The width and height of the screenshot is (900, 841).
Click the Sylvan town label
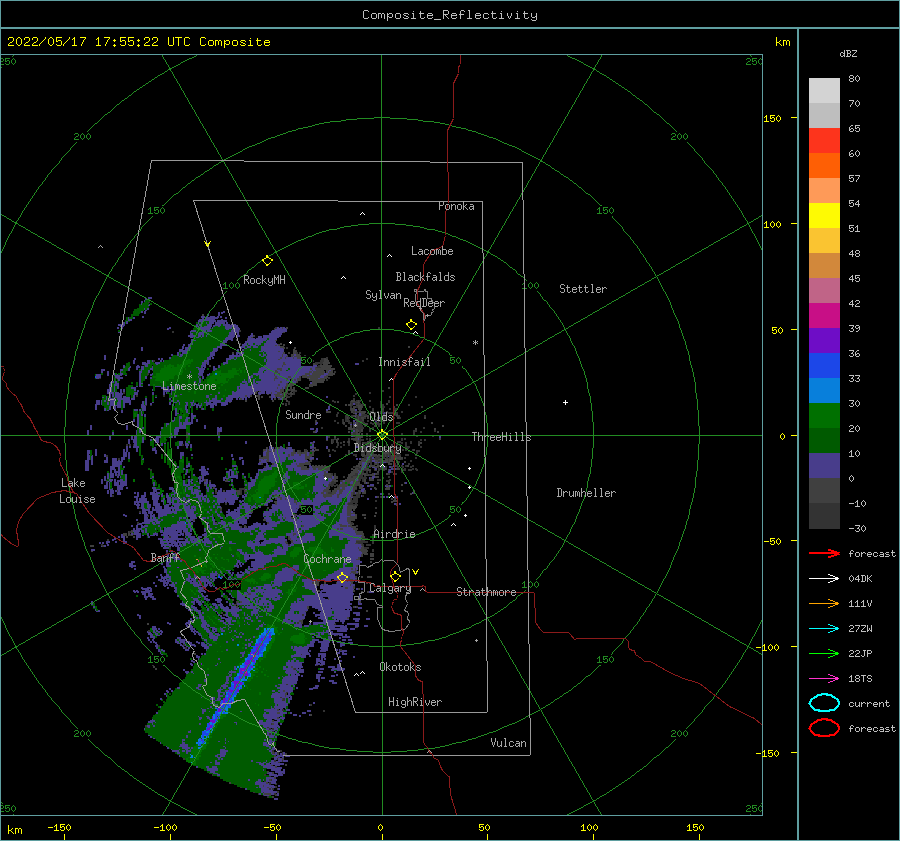click(383, 295)
